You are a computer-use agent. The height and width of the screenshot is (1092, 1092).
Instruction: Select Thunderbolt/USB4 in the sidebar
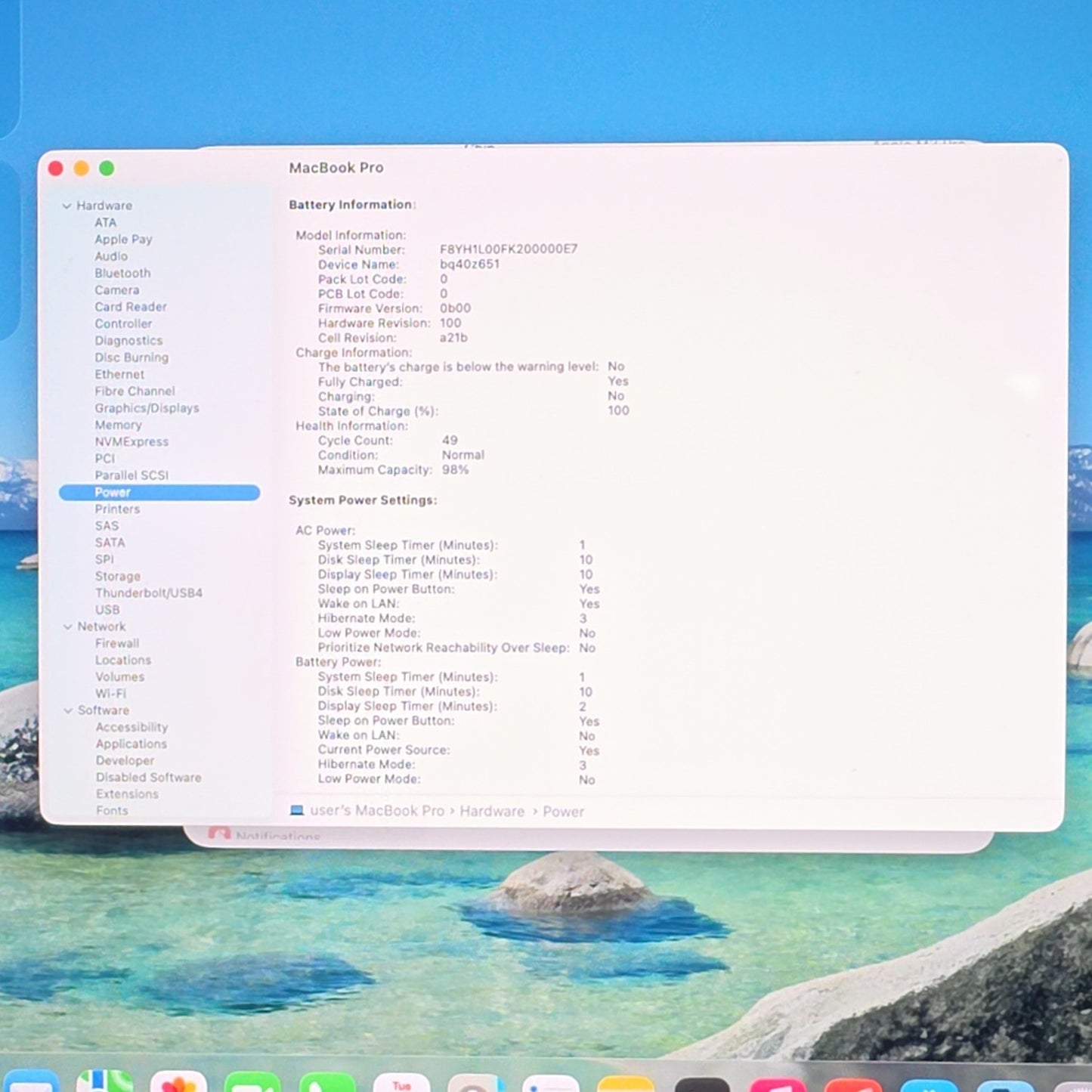149,593
